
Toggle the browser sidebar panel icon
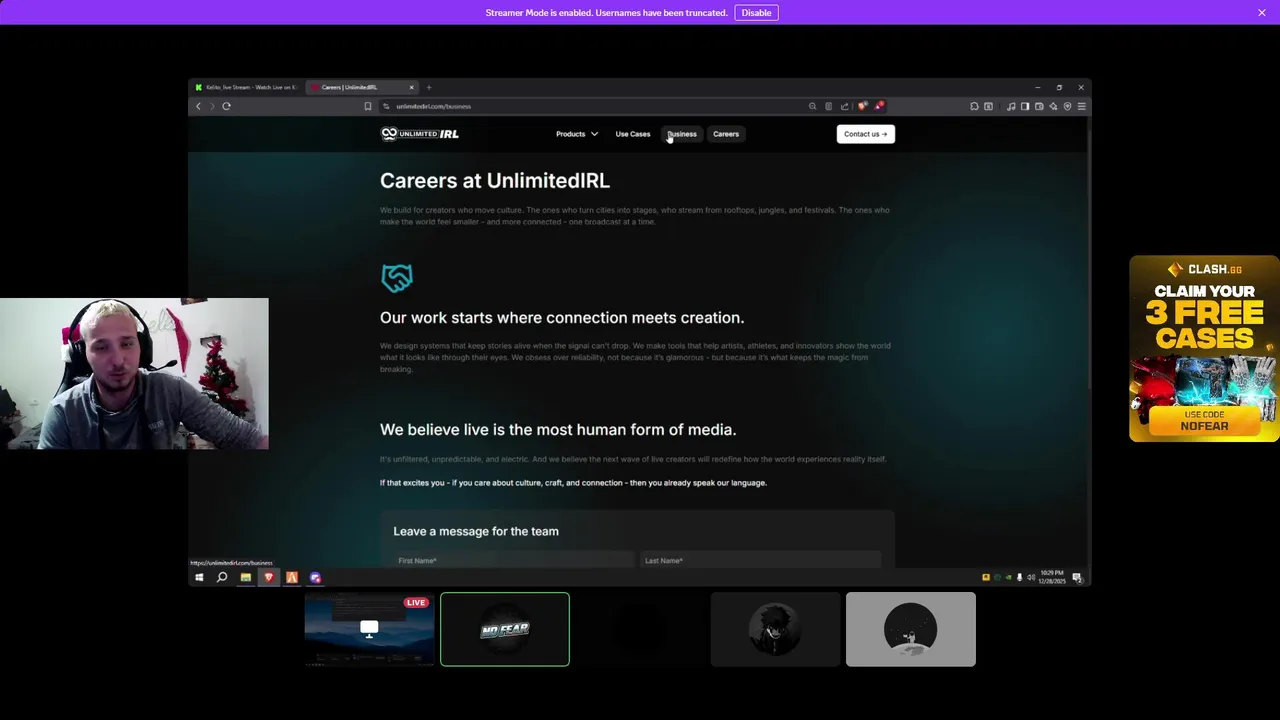[1025, 106]
